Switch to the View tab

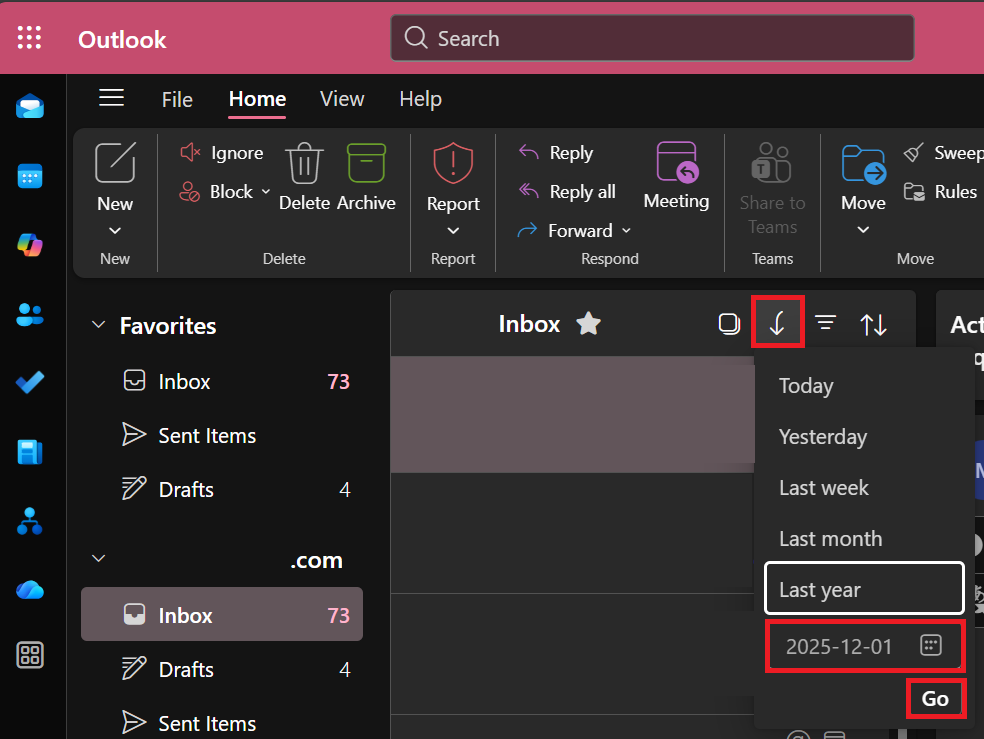click(342, 99)
